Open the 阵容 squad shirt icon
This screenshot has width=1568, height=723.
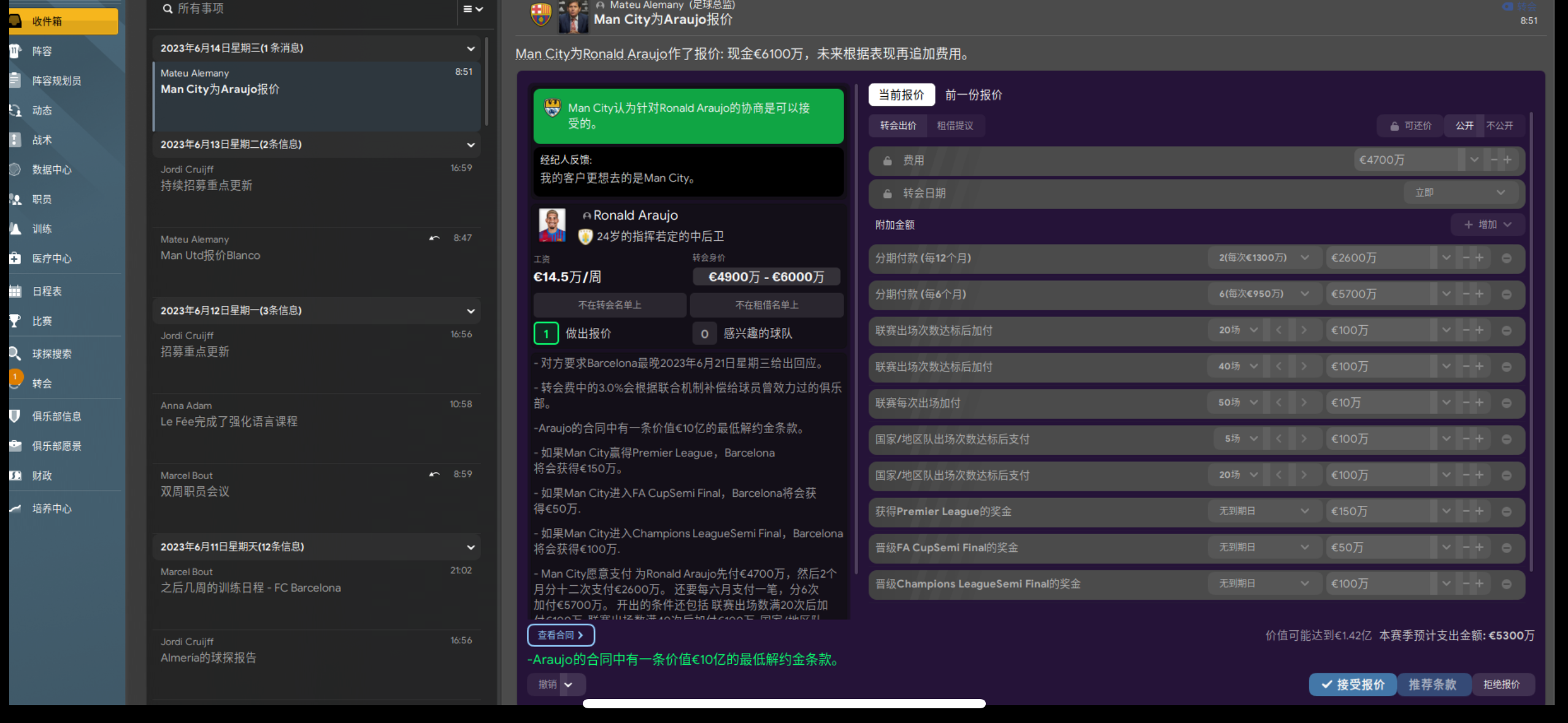(x=15, y=51)
